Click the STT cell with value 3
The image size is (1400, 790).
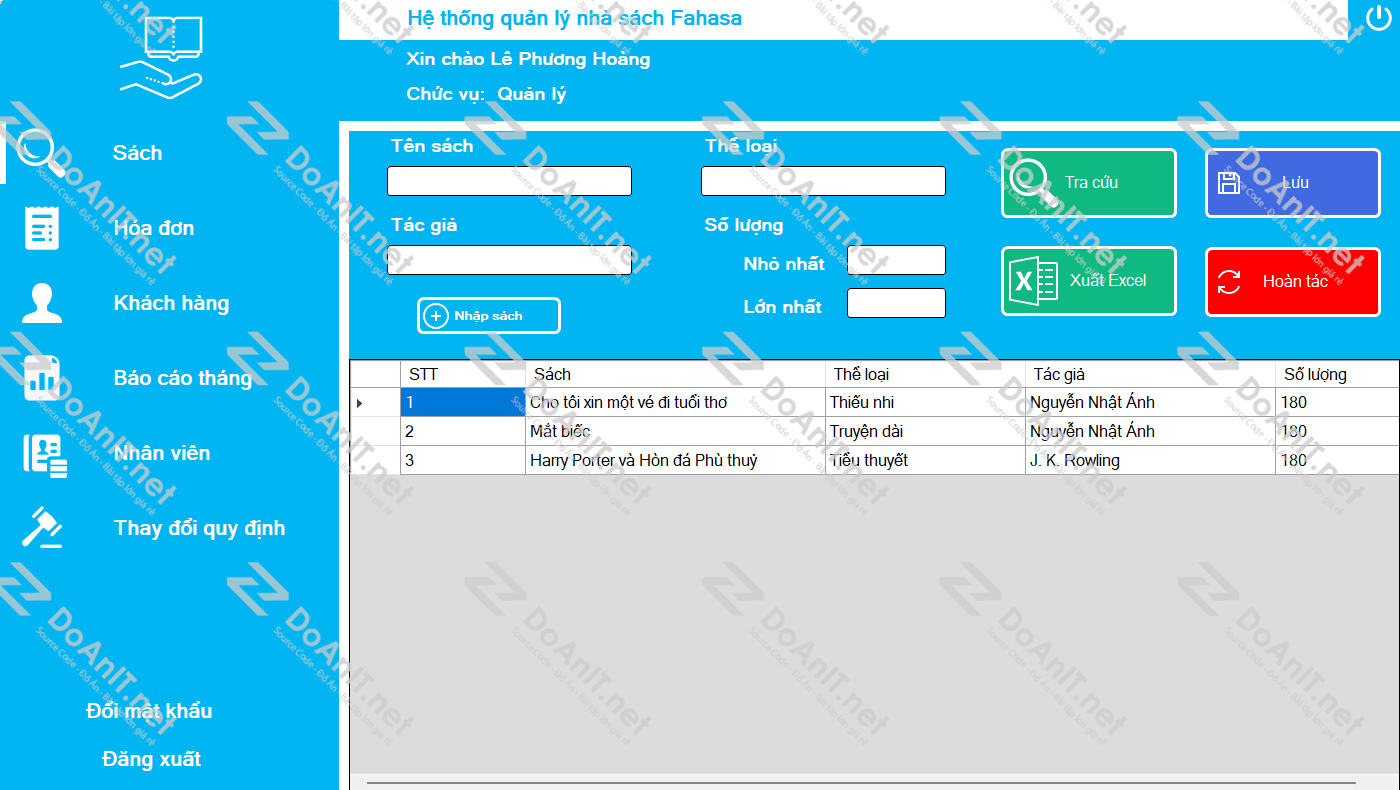click(x=463, y=460)
